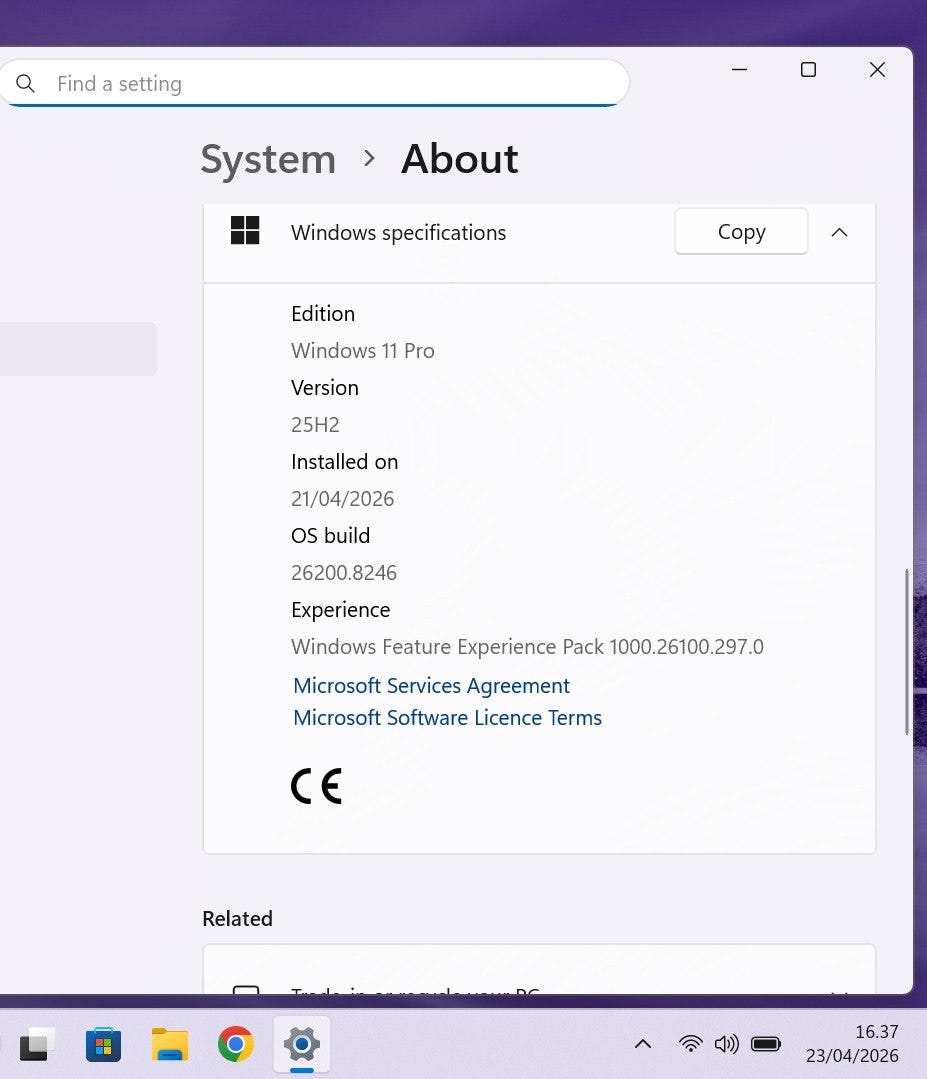Open the clock showing 16.37
The width and height of the screenshot is (927, 1079).
click(x=852, y=1044)
